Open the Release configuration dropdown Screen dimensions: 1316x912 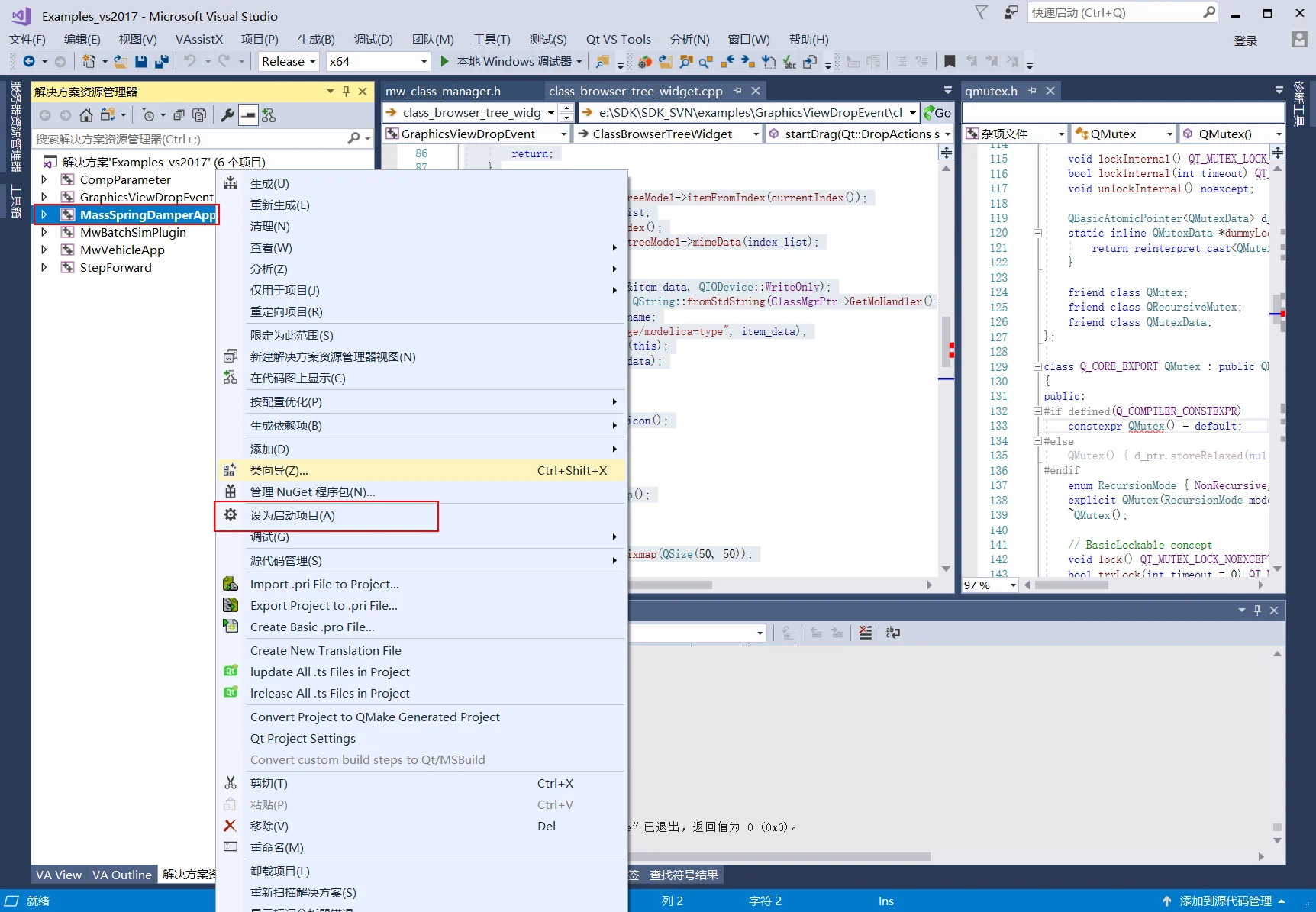coord(289,62)
